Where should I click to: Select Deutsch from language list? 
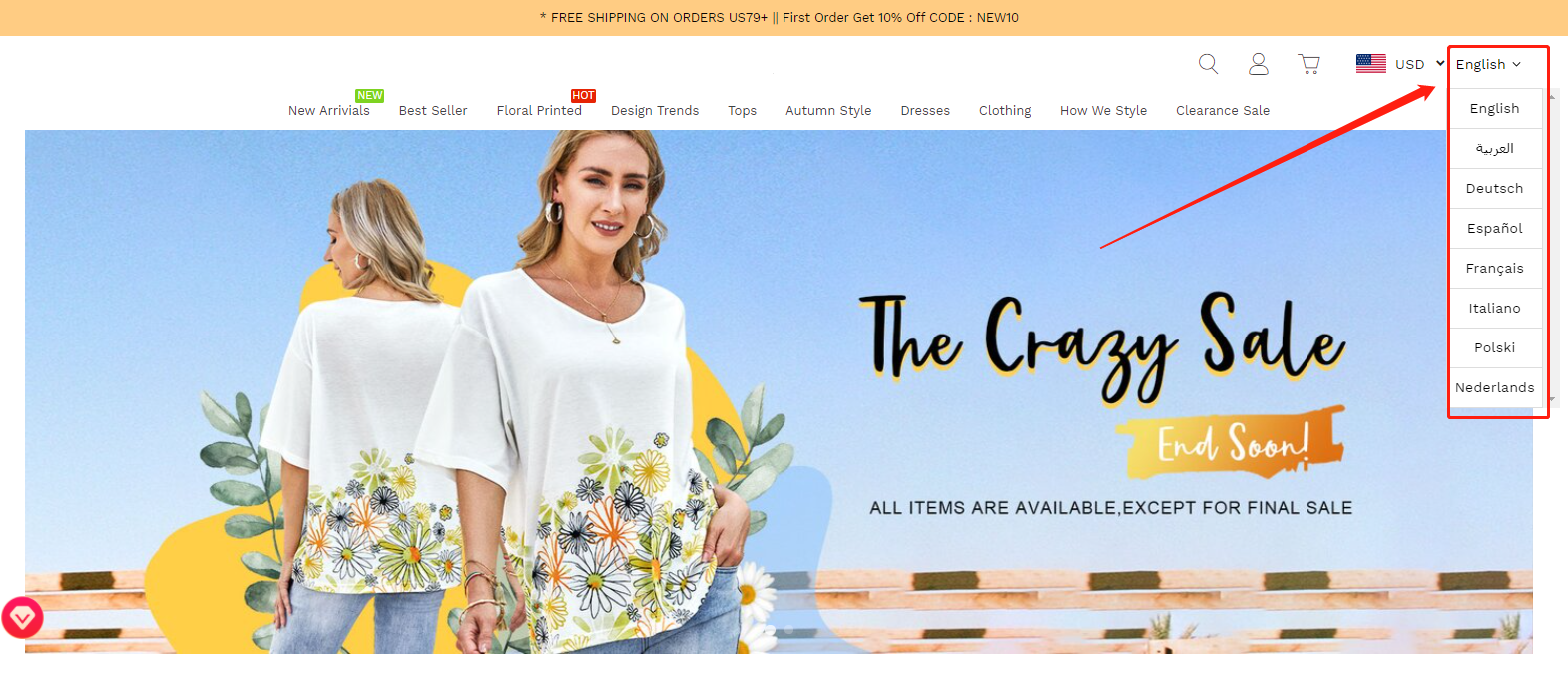[x=1494, y=188]
